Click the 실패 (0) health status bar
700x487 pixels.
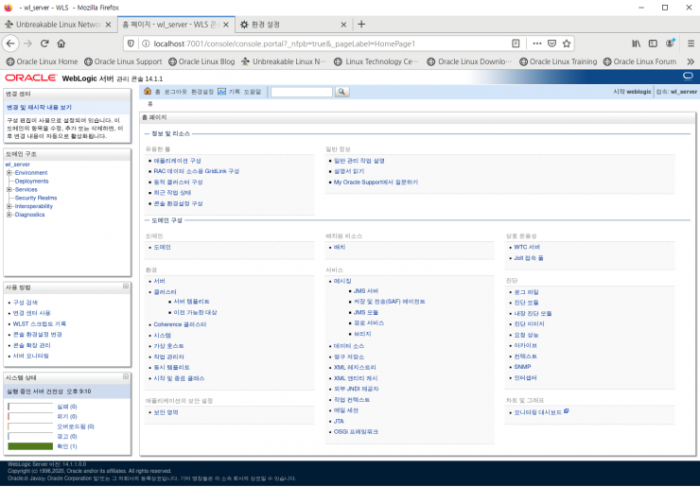30,407
